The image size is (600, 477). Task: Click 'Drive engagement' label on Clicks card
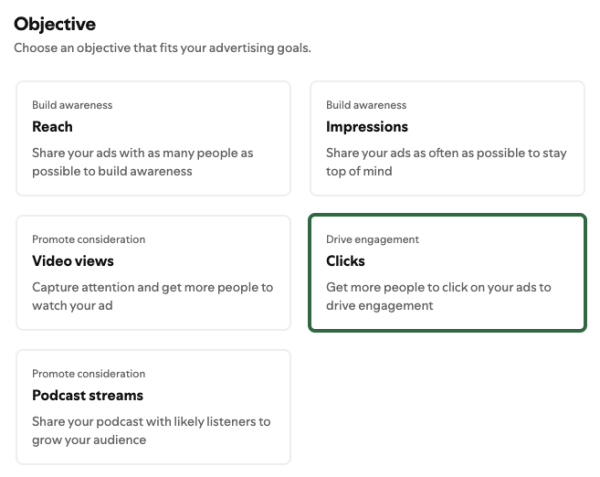click(372, 239)
